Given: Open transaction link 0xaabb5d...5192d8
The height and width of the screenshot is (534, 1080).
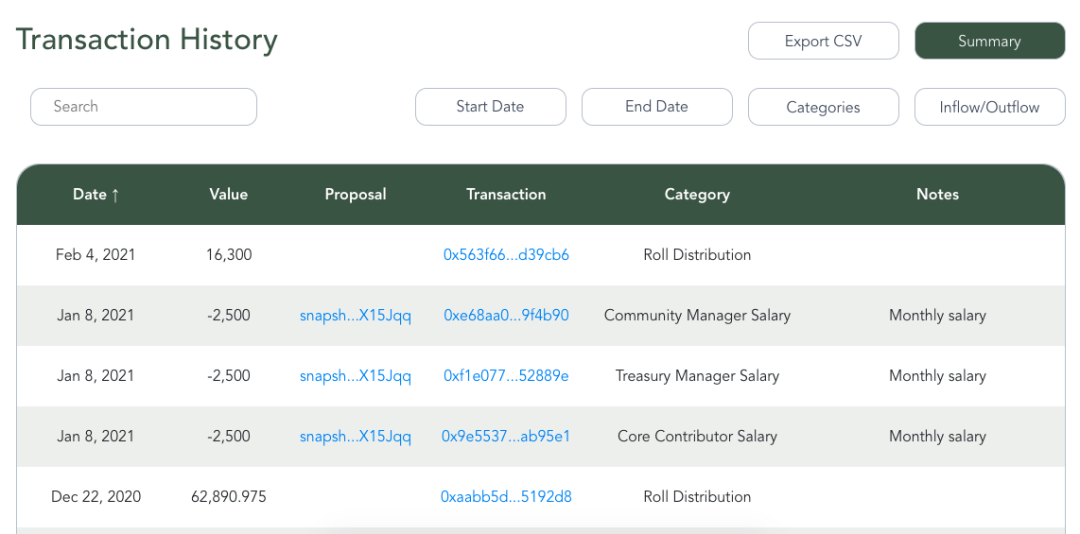Looking at the screenshot, I should [506, 497].
